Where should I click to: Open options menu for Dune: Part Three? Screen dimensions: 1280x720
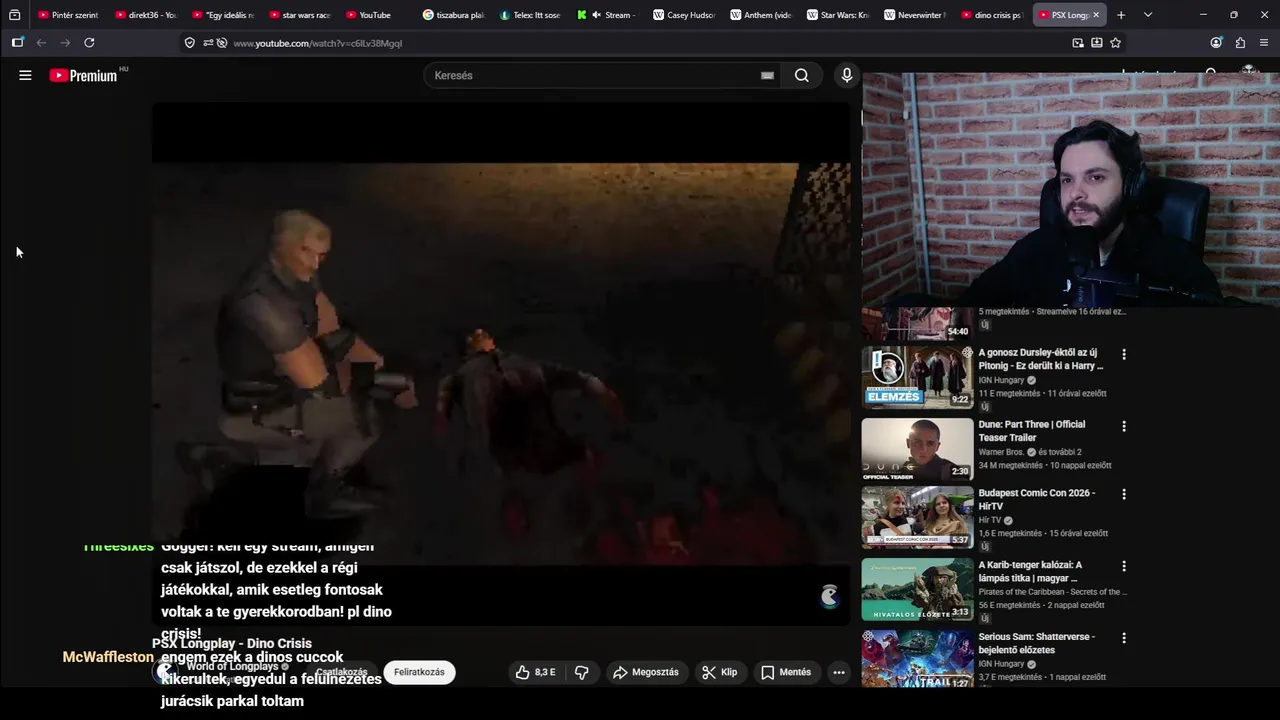click(x=1124, y=426)
